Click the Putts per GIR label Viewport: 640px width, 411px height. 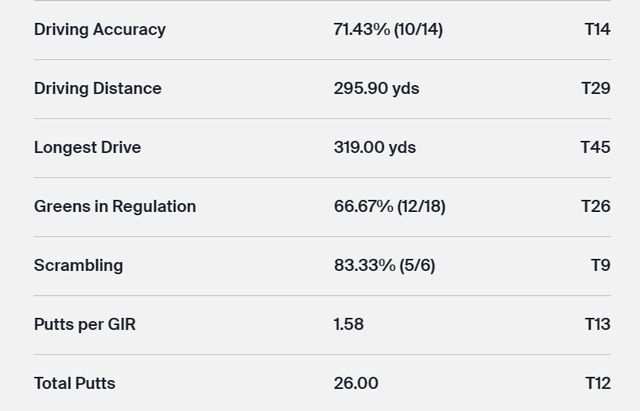[84, 324]
